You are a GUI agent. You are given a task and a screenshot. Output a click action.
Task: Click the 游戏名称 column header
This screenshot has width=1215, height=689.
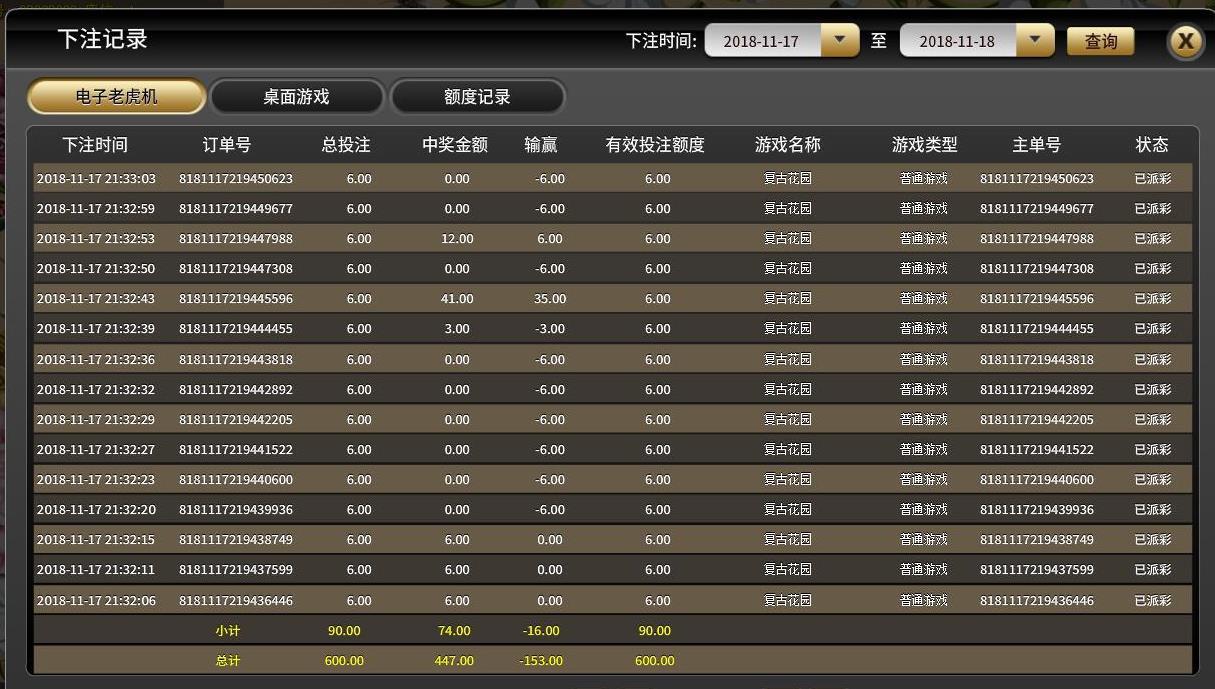point(787,145)
